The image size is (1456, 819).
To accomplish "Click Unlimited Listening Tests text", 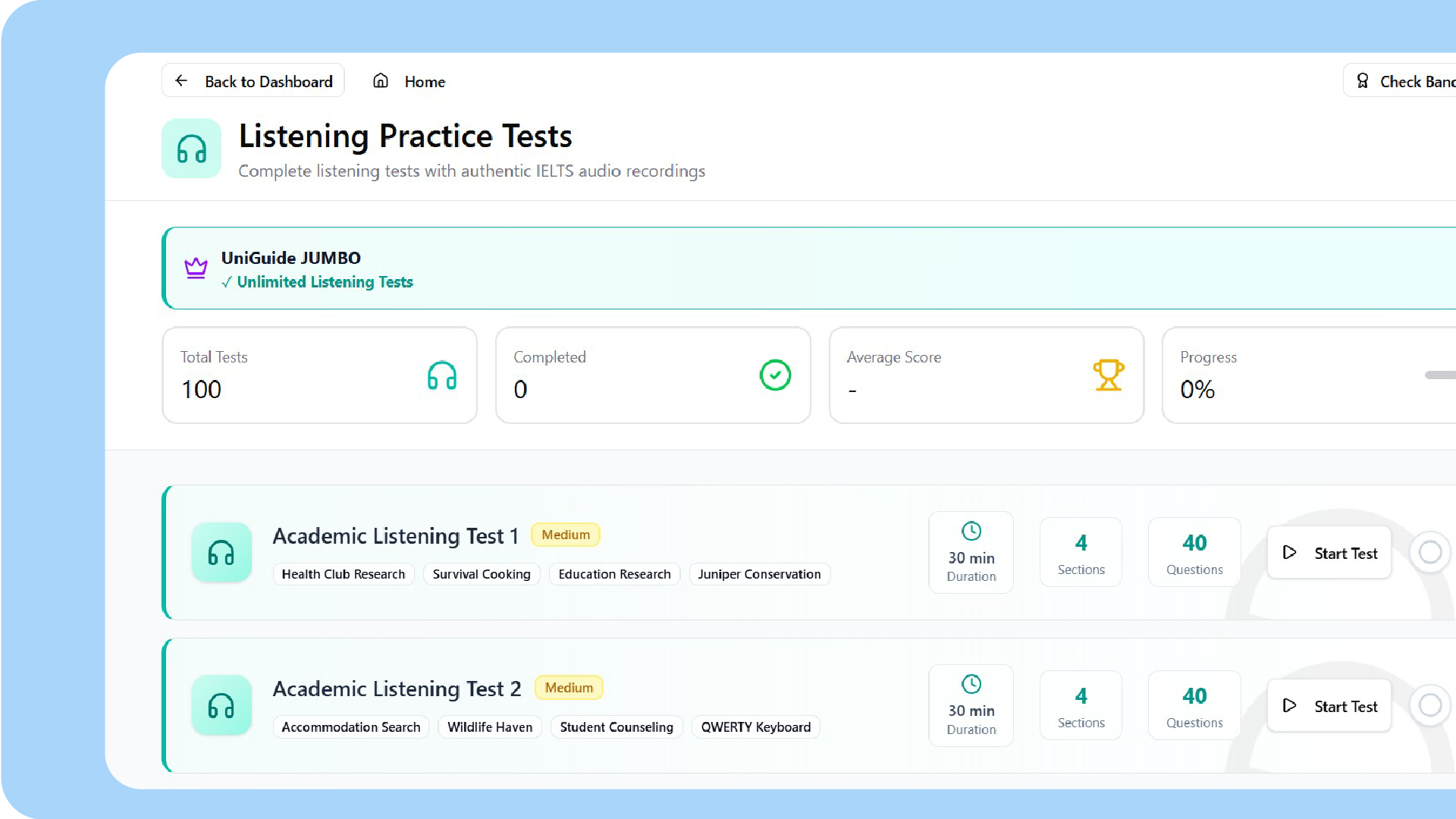I will click(325, 282).
